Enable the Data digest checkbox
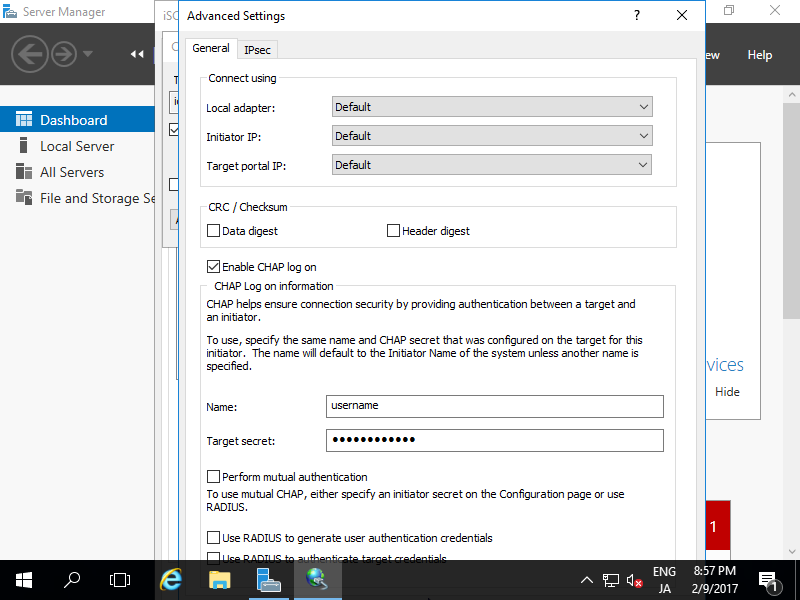Screen dimensions: 800x600 coord(213,231)
